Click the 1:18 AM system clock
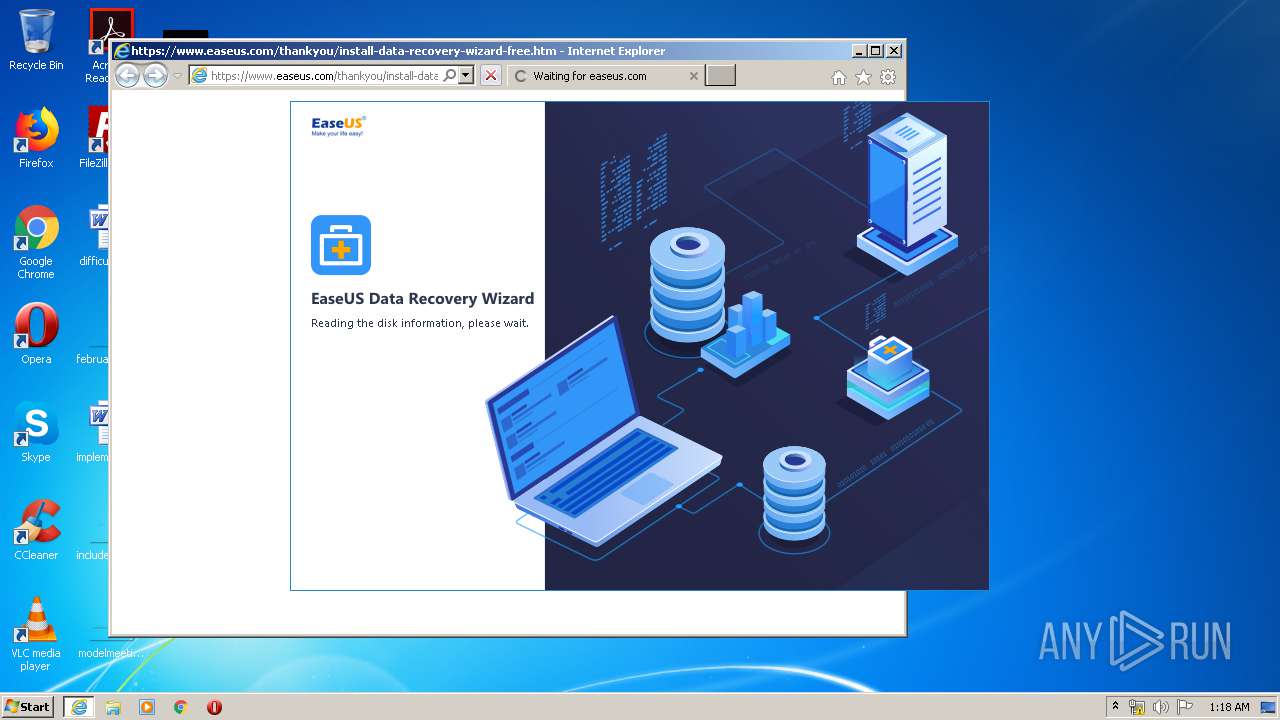The height and width of the screenshot is (720, 1280). pos(1229,707)
